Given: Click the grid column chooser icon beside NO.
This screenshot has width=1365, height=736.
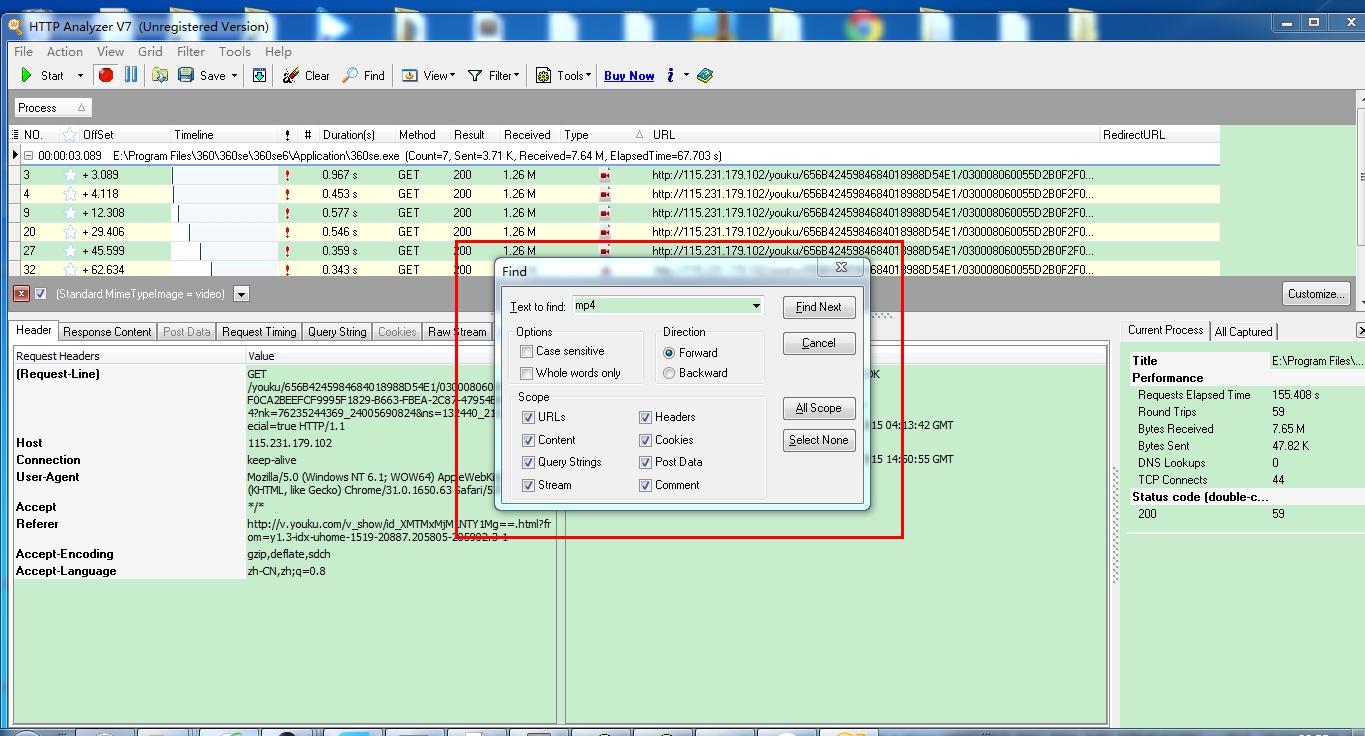Looking at the screenshot, I should click(15, 135).
